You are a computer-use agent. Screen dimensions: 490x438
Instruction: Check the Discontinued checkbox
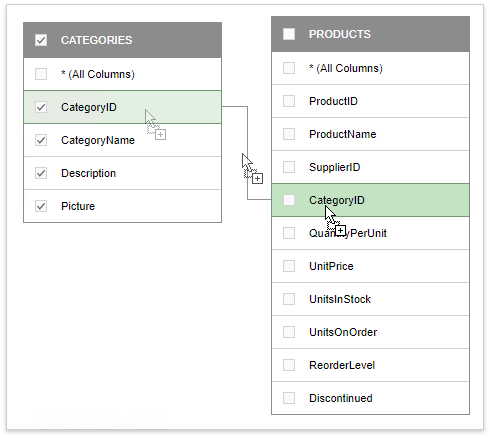coord(289,398)
